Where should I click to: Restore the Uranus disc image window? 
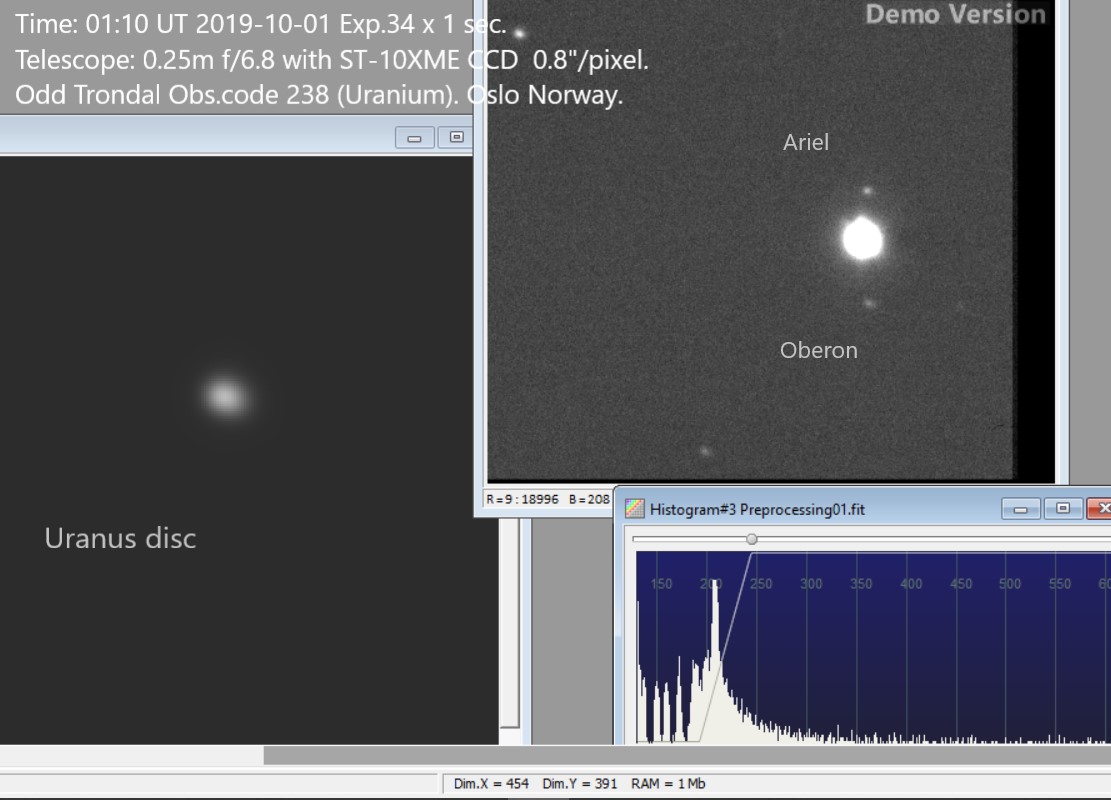point(457,138)
